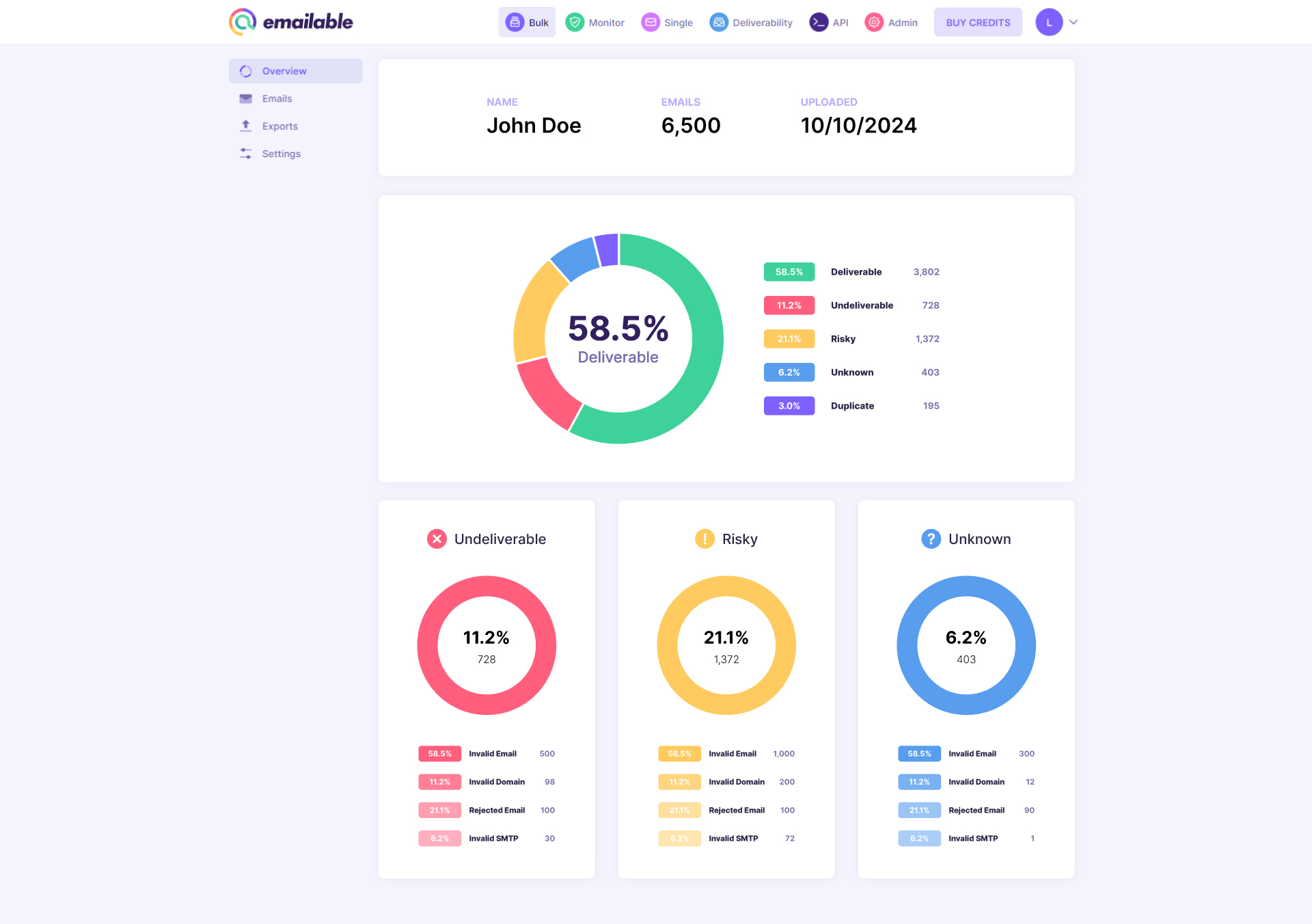Select the Settings sidebar menu item

[281, 153]
